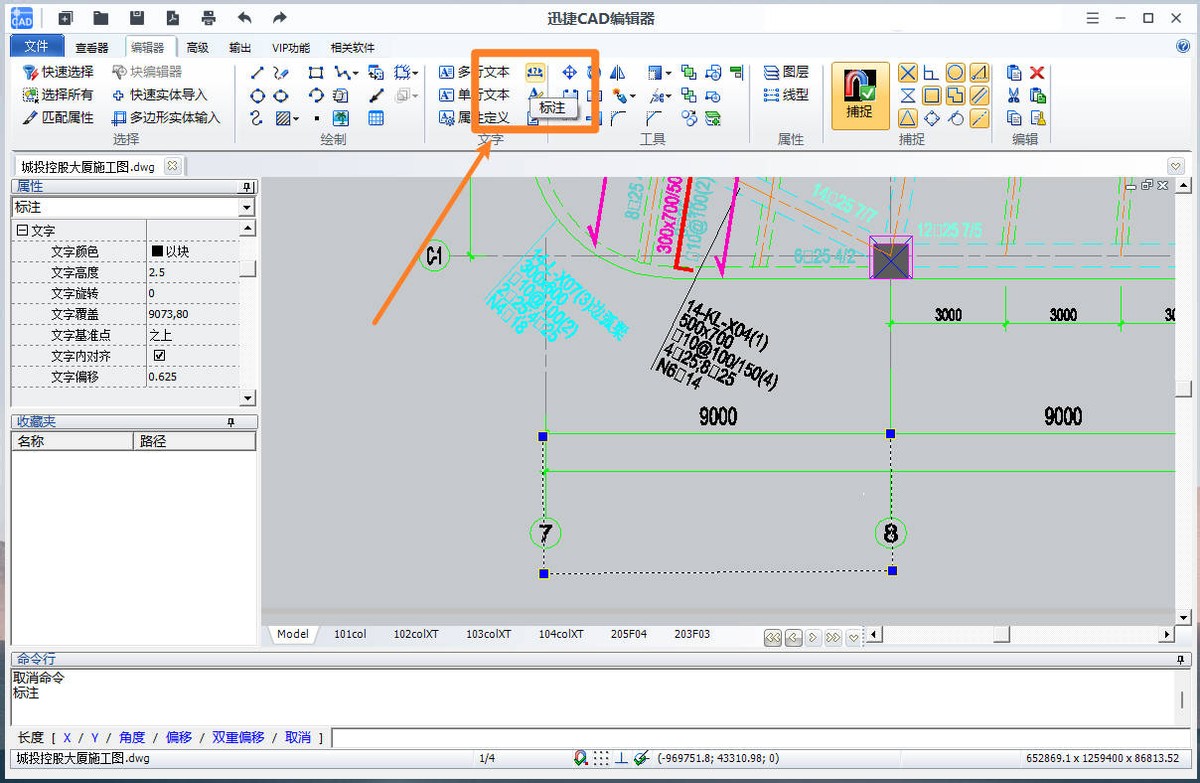Switch to the 查看器 ribbon tab
Viewport: 1200px width, 783px height.
pos(92,47)
